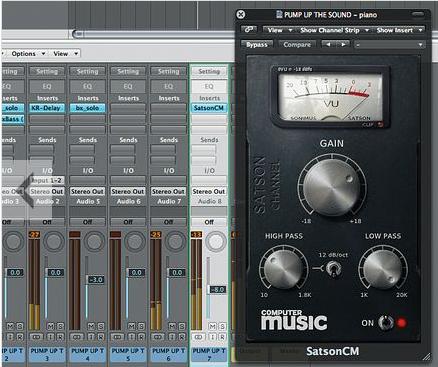This screenshot has height=367, width=438.
Task: Open the plugin preset selector dropdown
Action: pyautogui.click(x=389, y=44)
